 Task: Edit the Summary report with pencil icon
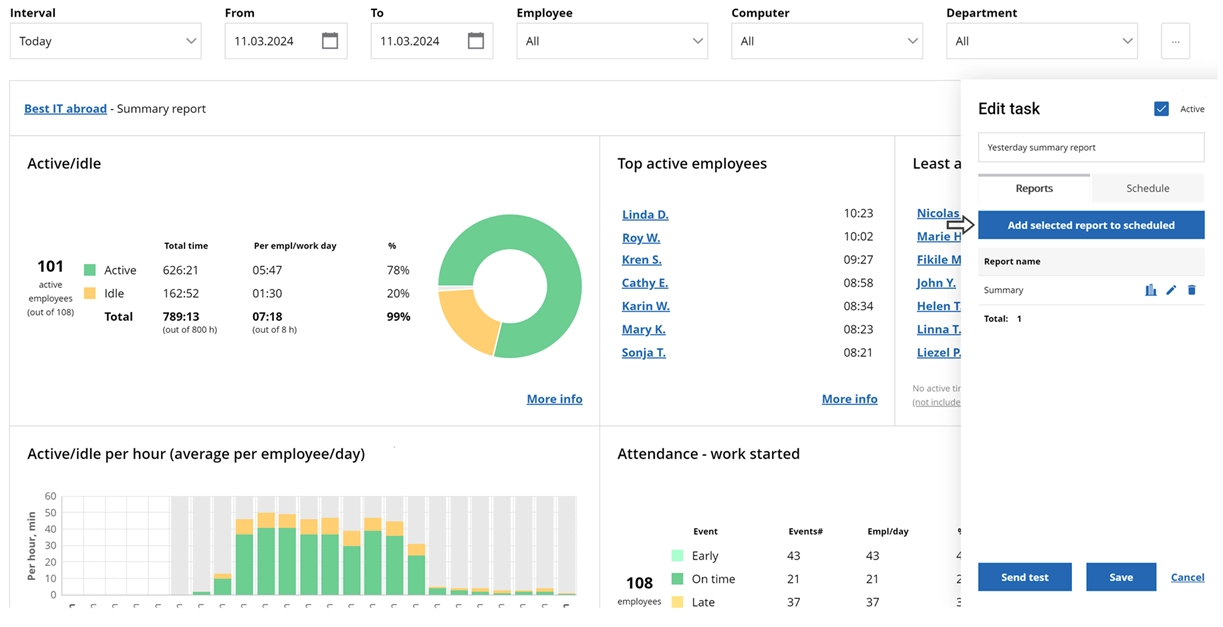pyautogui.click(x=1171, y=289)
